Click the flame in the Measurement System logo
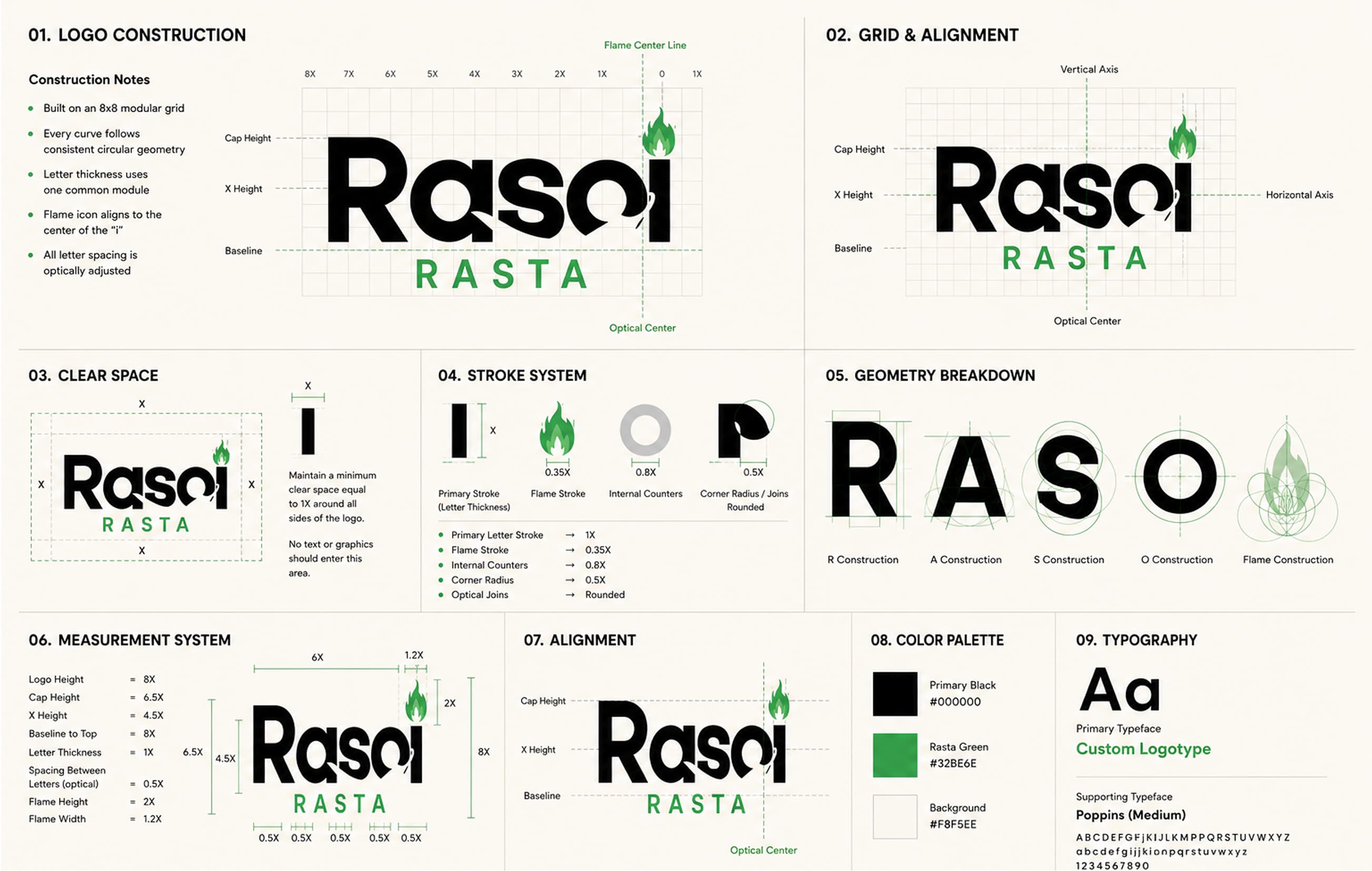This screenshot has height=871, width=1372. click(x=416, y=701)
